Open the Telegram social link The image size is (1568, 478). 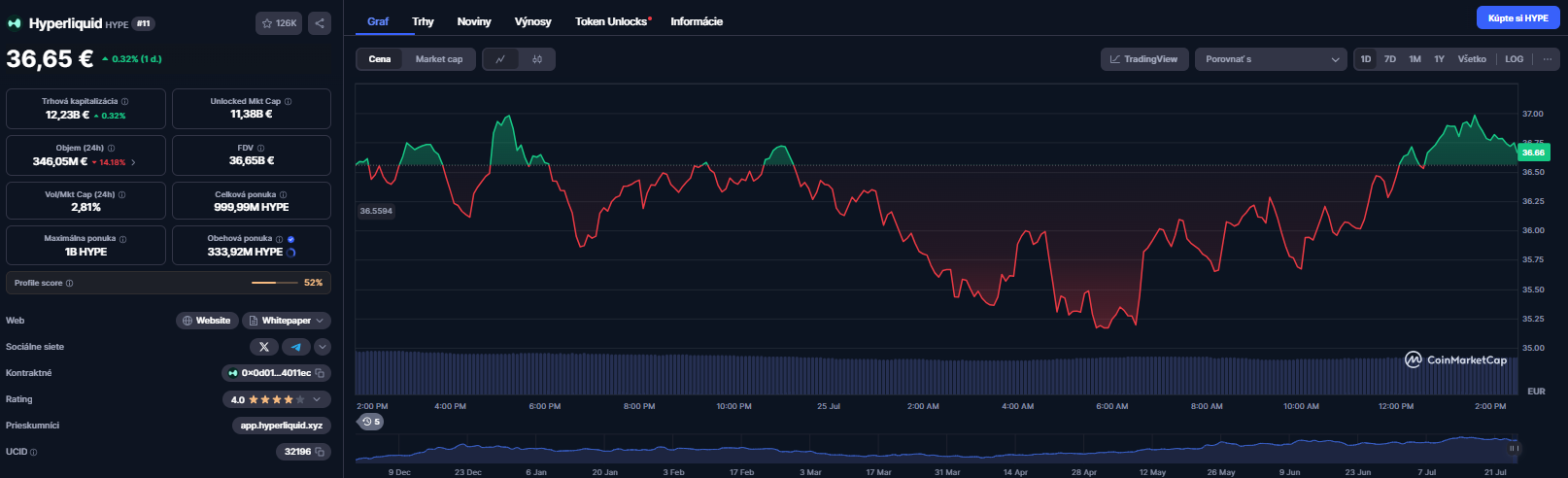[295, 347]
